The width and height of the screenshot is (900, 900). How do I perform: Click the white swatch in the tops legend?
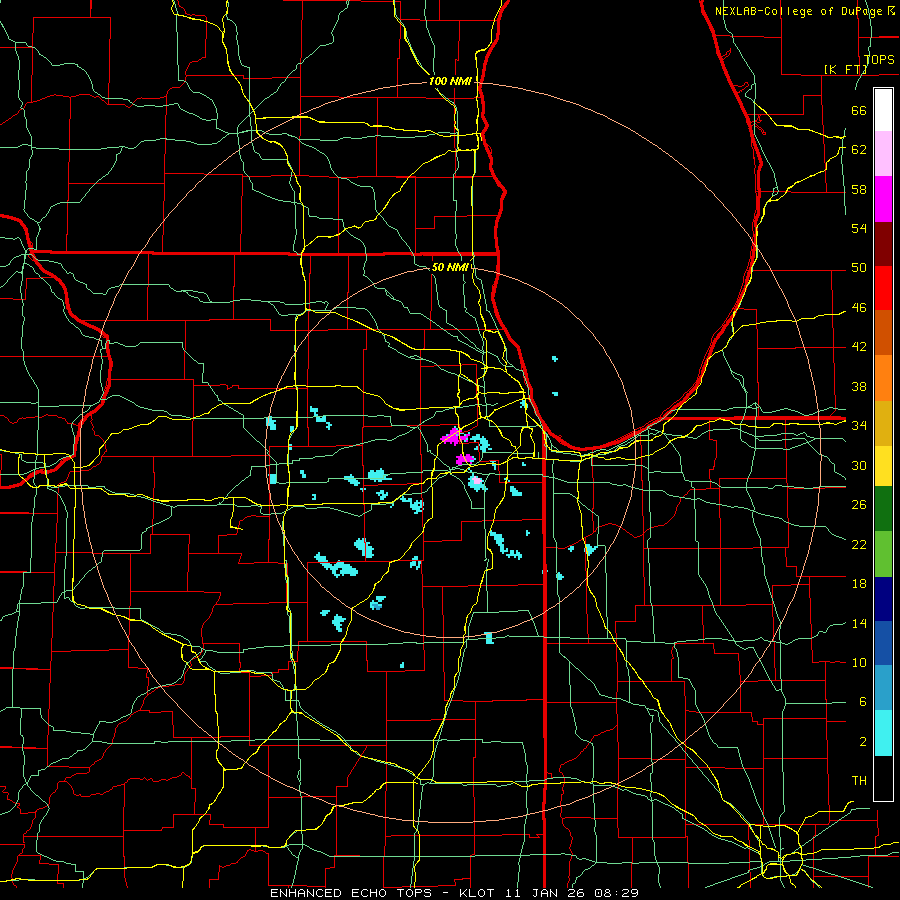click(x=883, y=110)
